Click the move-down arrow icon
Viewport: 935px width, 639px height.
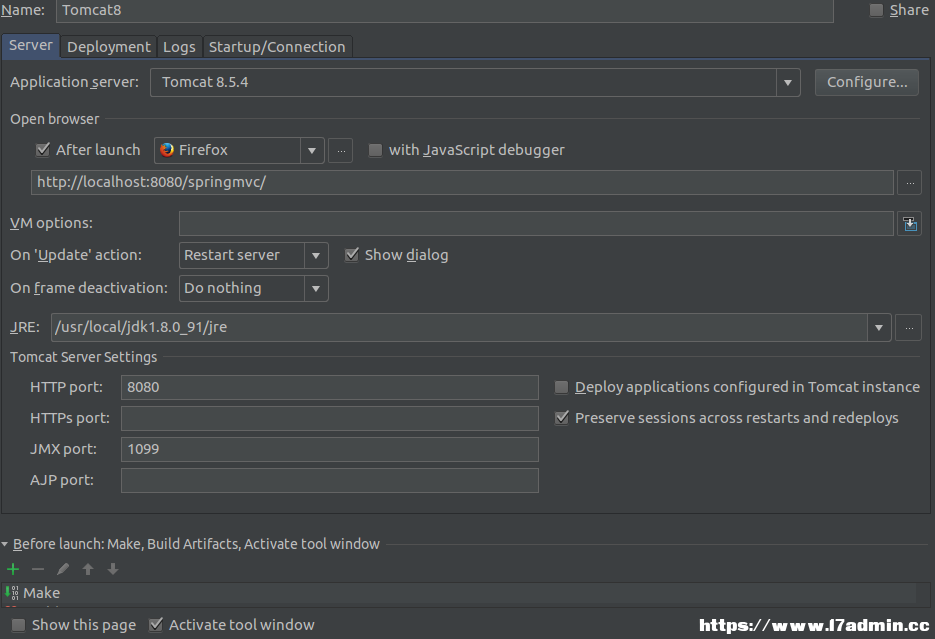click(113, 569)
